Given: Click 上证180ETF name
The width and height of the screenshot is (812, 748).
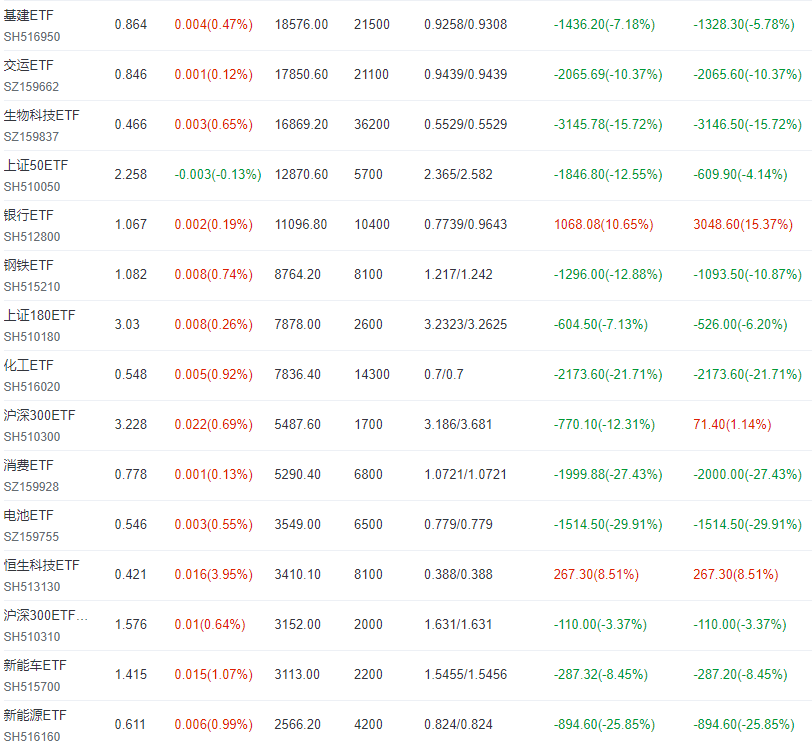Looking at the screenshot, I should 39,315.
